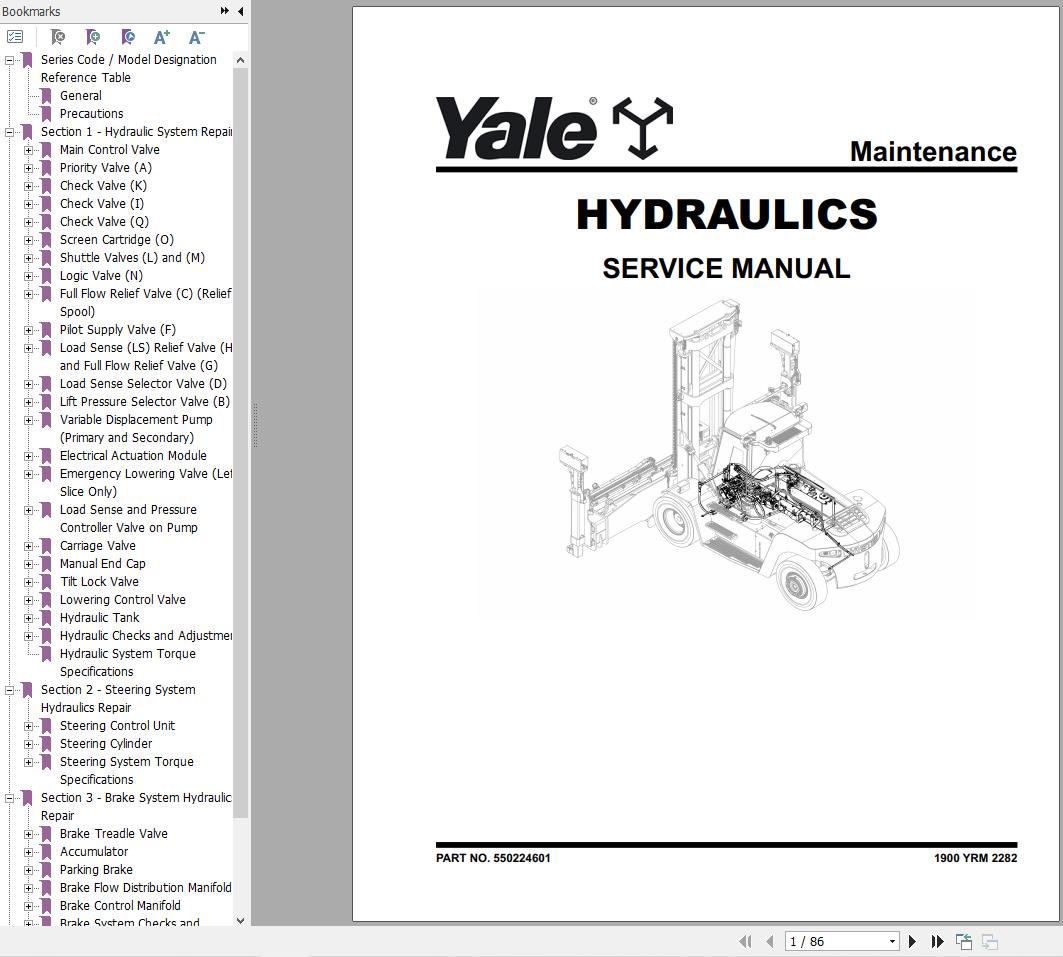Expand the Priority Valve (A) bookmark

28,168
